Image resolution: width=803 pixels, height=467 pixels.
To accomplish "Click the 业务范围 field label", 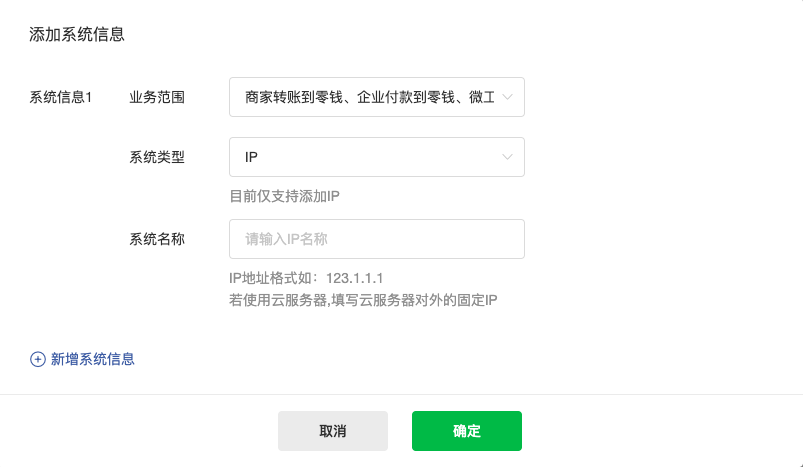I will pos(157,97).
